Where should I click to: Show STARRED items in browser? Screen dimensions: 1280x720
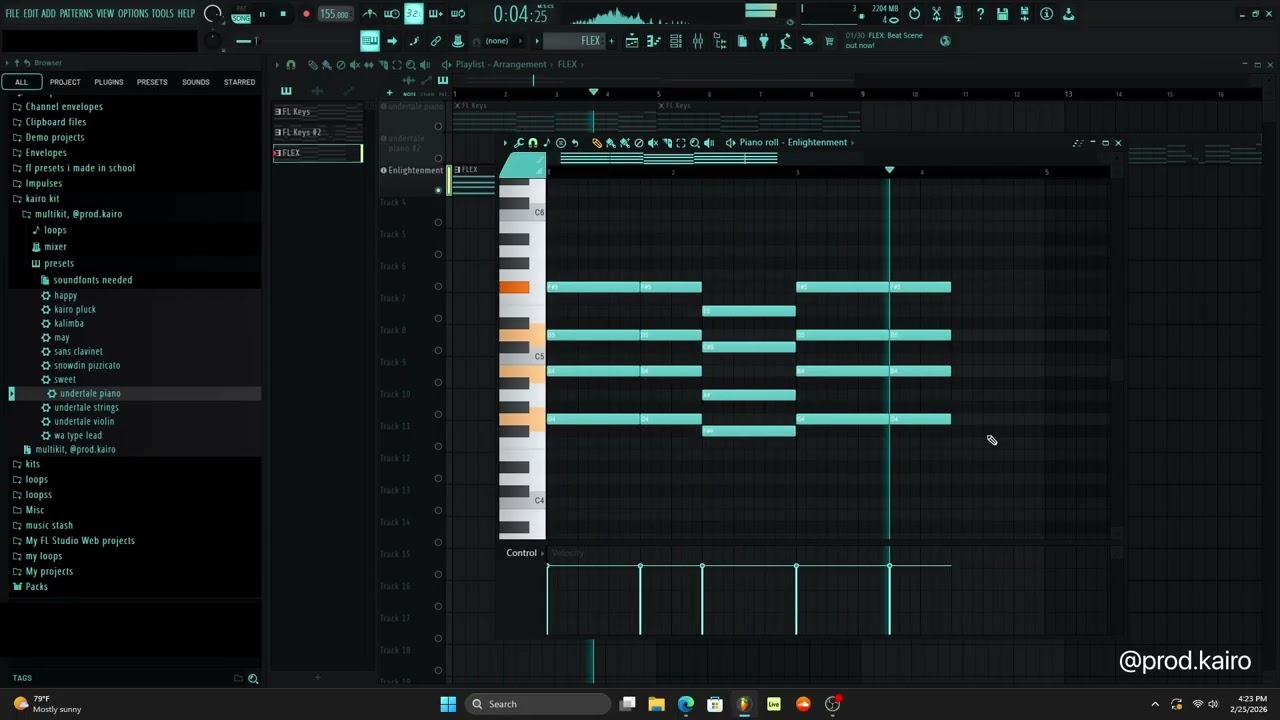click(239, 82)
